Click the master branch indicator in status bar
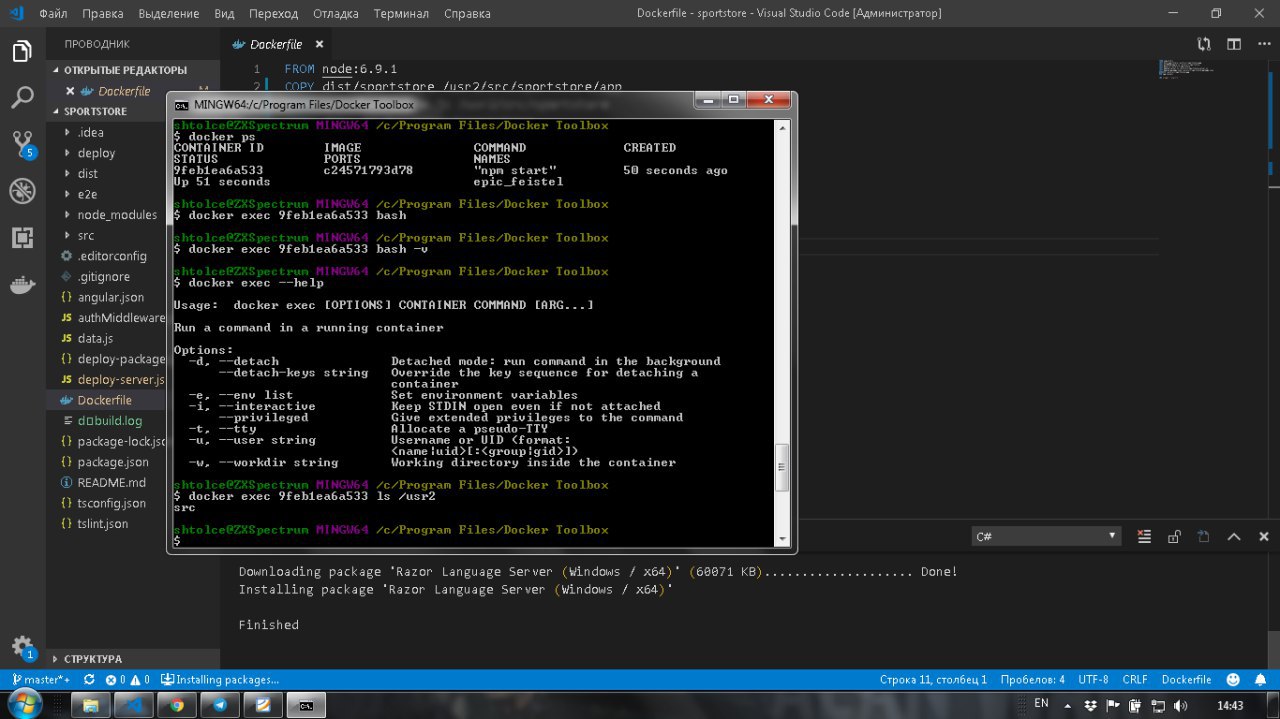This screenshot has height=719, width=1280. coord(40,679)
